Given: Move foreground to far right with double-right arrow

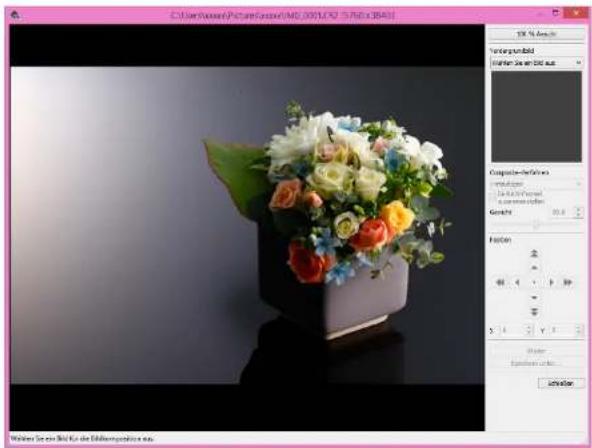Looking at the screenshot, I should click(x=567, y=282).
